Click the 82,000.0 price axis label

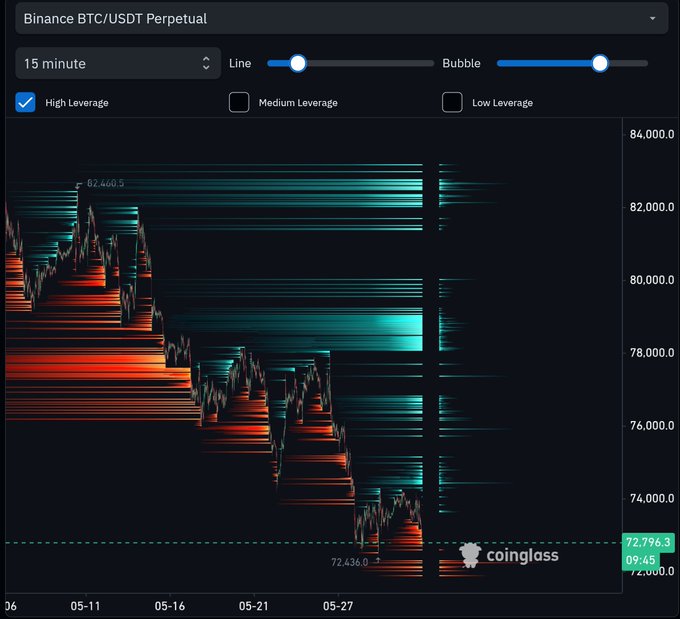coord(652,207)
